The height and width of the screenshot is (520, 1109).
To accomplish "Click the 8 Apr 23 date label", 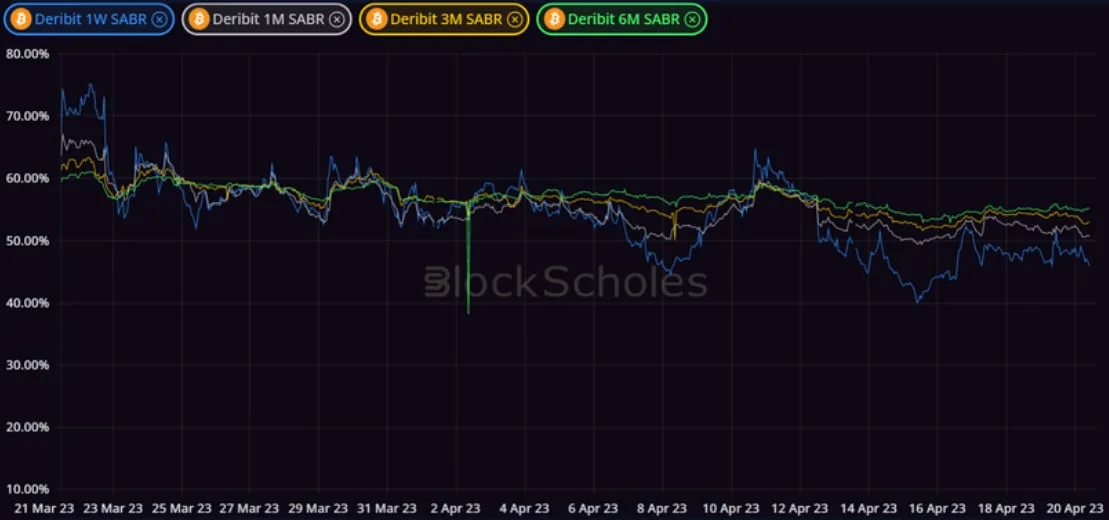I will coord(661,508).
